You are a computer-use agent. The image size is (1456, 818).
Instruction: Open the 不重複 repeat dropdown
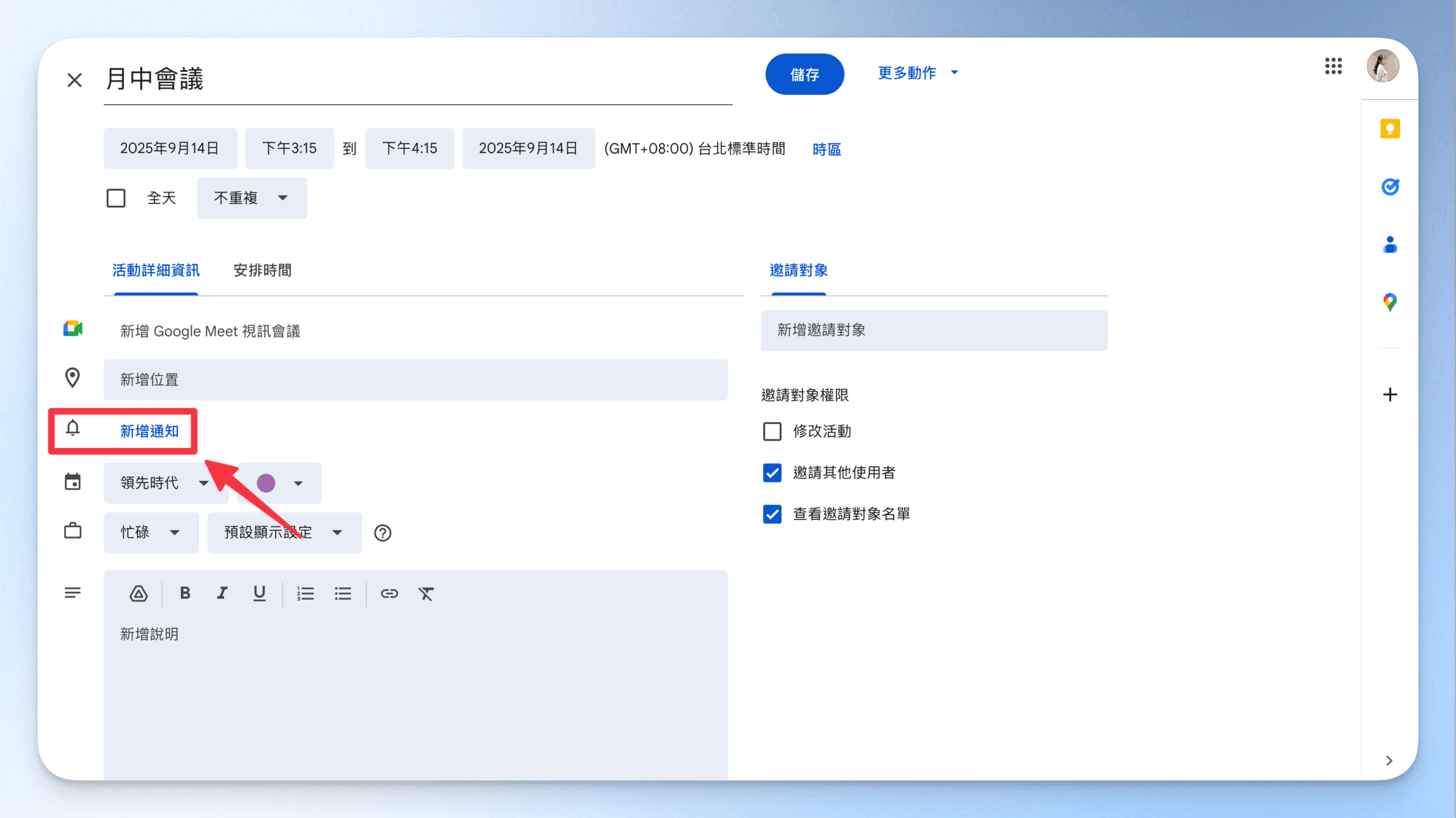pyautogui.click(x=252, y=198)
